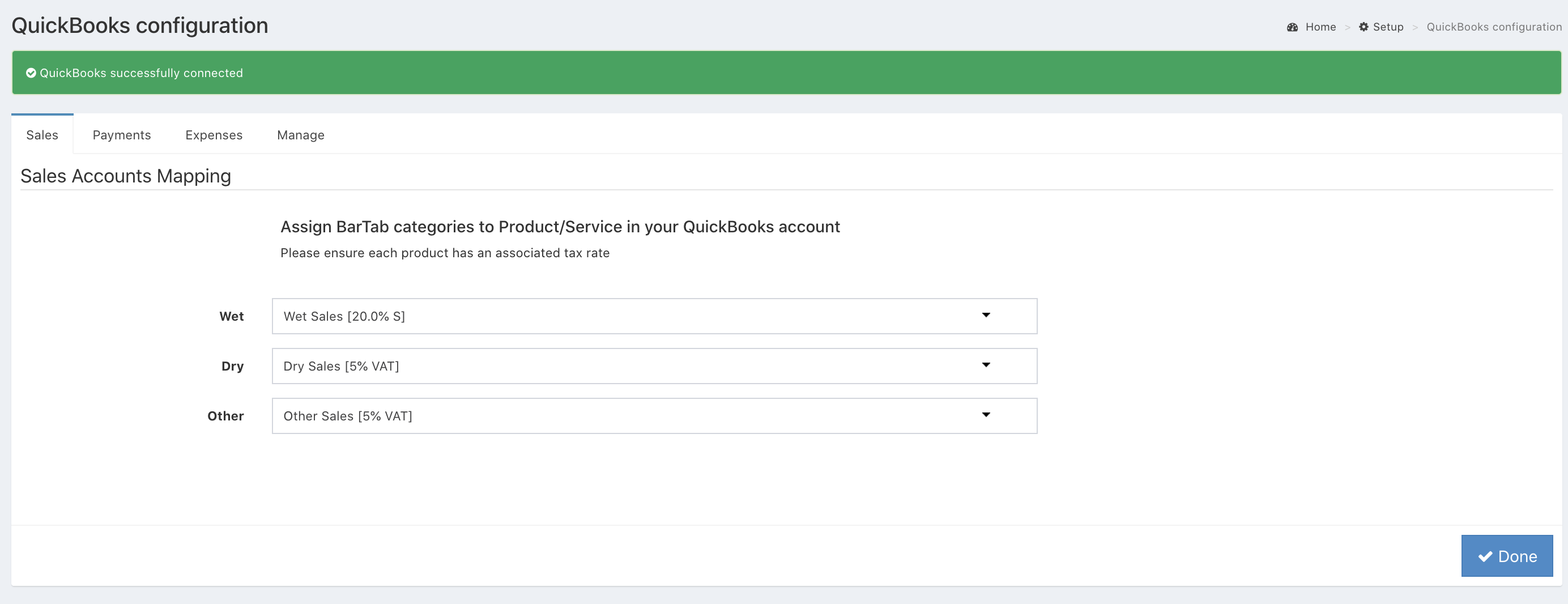The height and width of the screenshot is (604, 1568).
Task: Click the QuickBooks successfully connected message
Action: (x=141, y=73)
